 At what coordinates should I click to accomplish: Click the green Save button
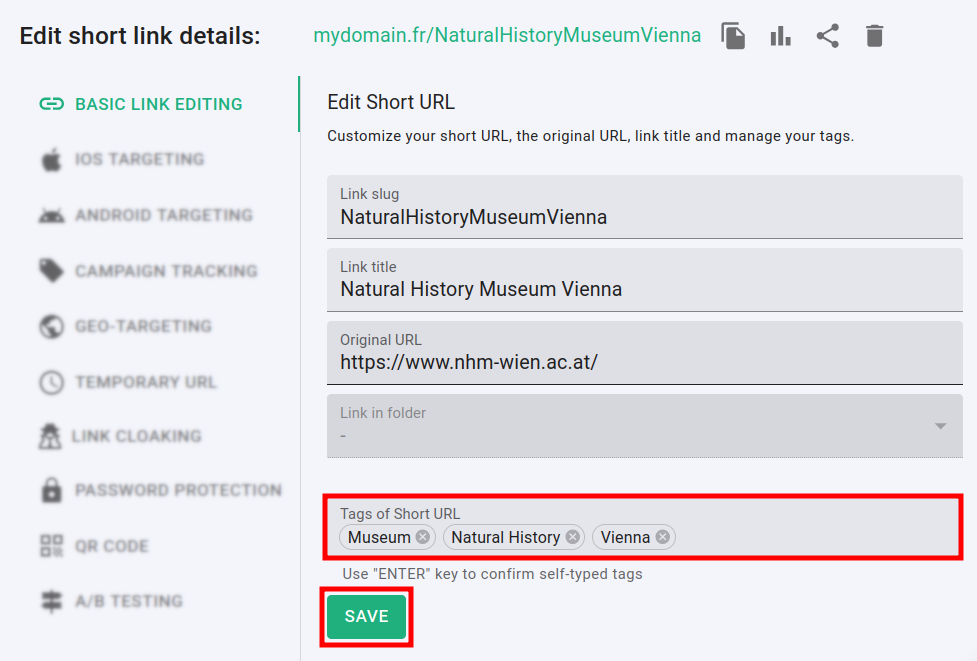[366, 617]
